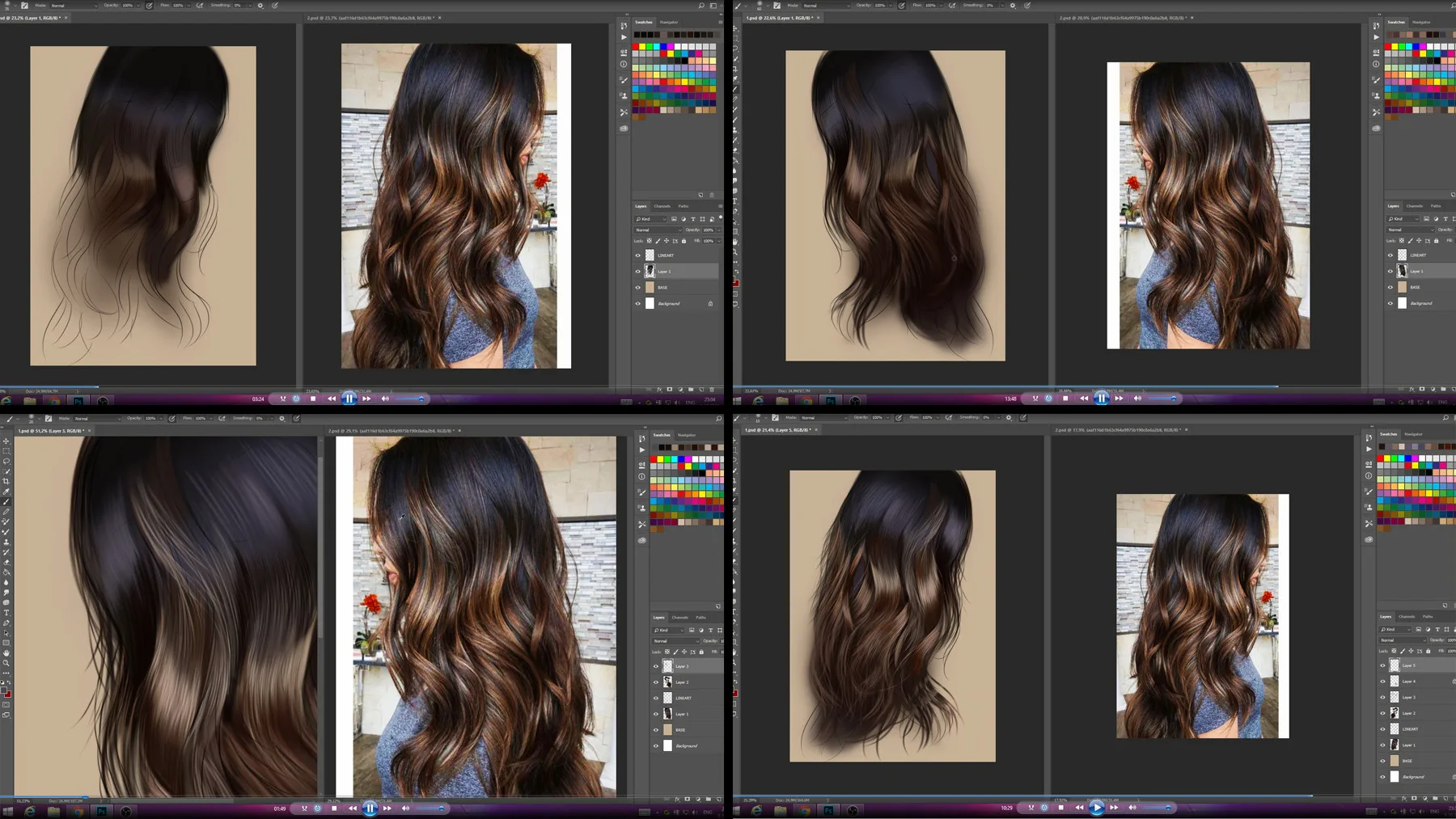Open the brush Mode dropdown in top-right options bar
Viewport: 1456px width, 819px height.
(827, 6)
